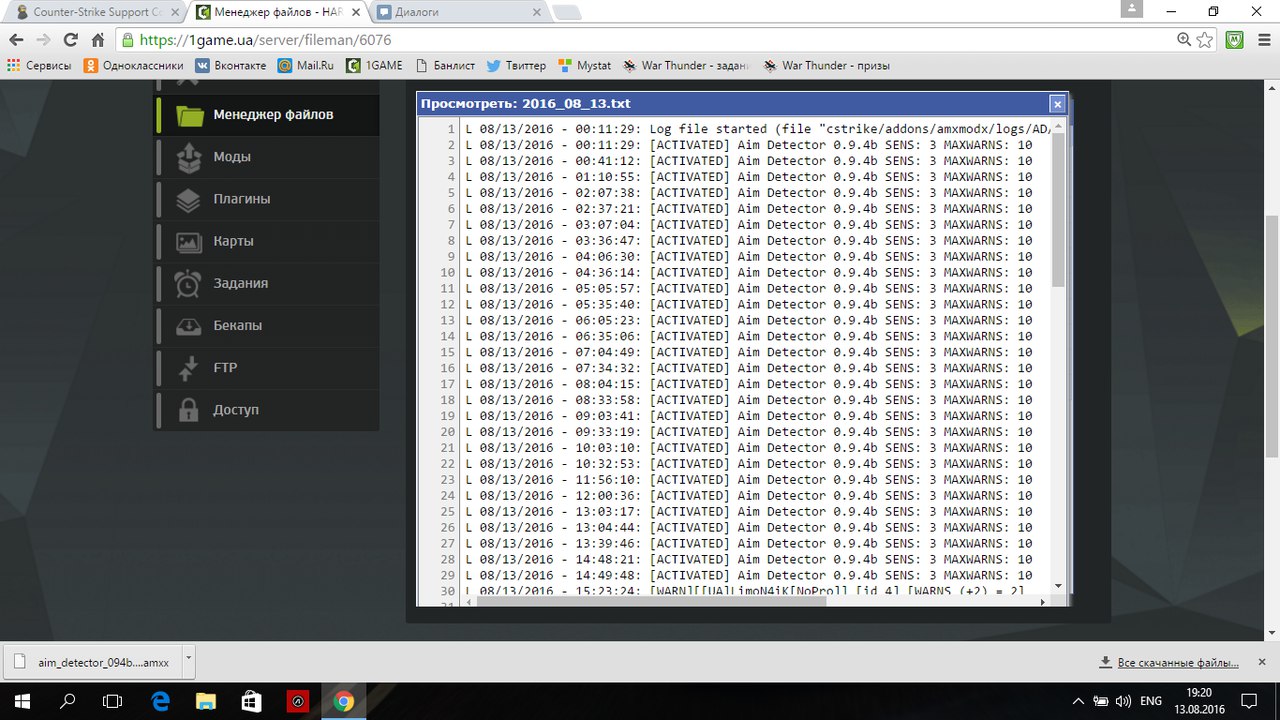Viewport: 1280px width, 720px height.
Task: Click log entry at 12:00:36
Action: 749,496
